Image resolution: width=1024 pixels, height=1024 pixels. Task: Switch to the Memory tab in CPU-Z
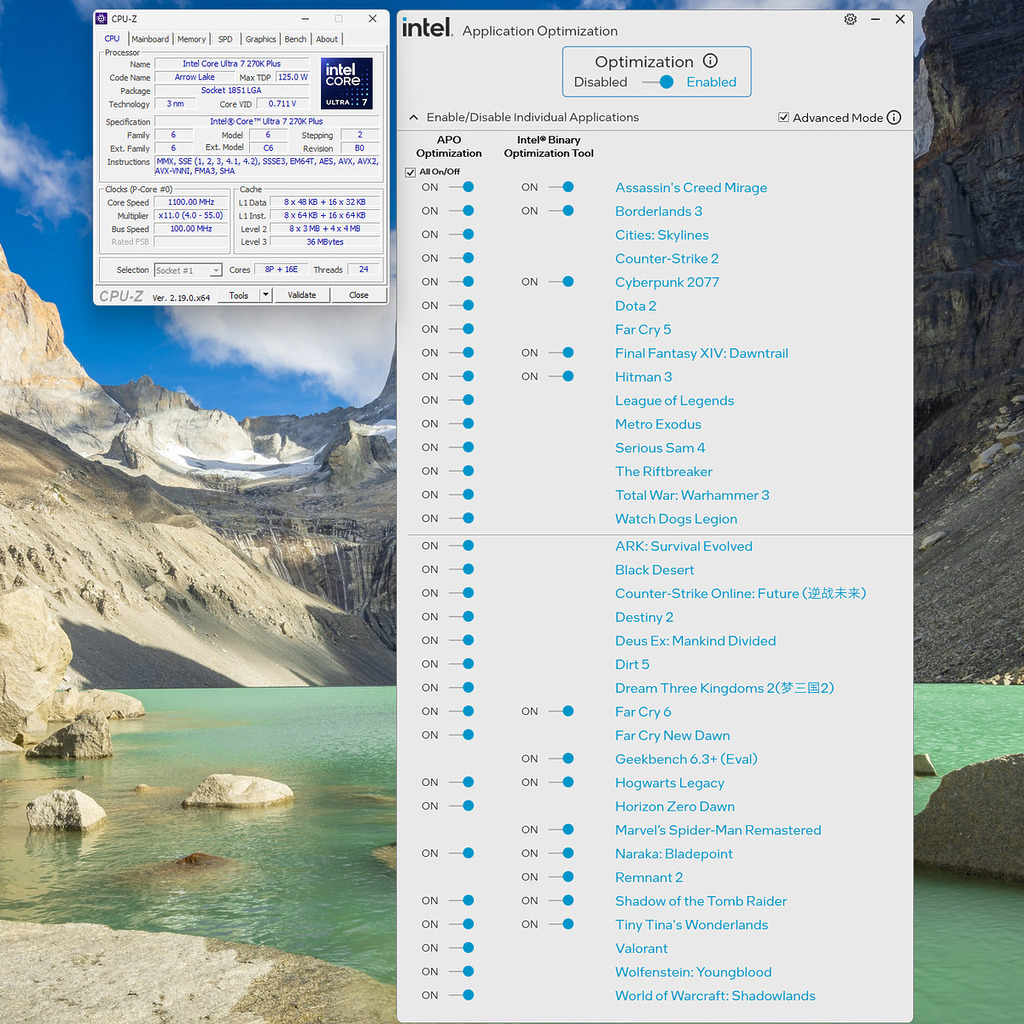point(191,39)
